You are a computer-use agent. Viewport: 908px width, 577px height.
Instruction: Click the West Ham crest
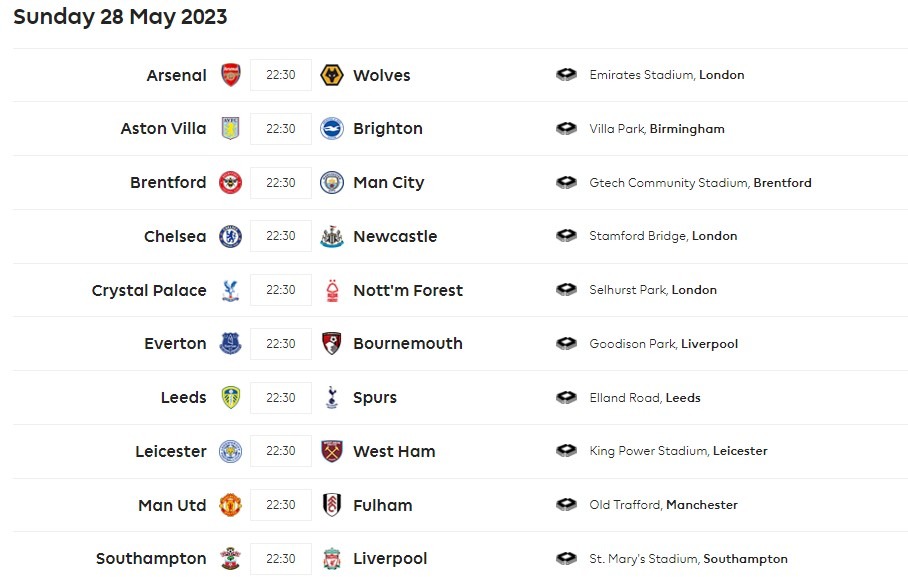(x=331, y=451)
